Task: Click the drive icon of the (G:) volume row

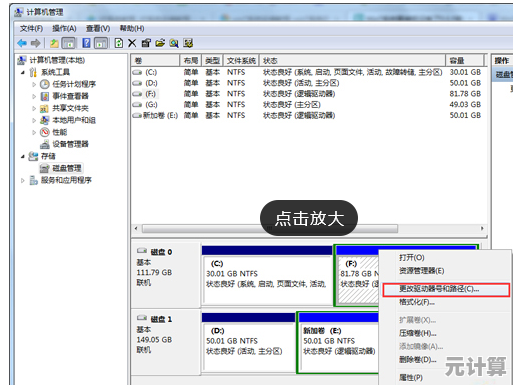Action: coord(137,105)
